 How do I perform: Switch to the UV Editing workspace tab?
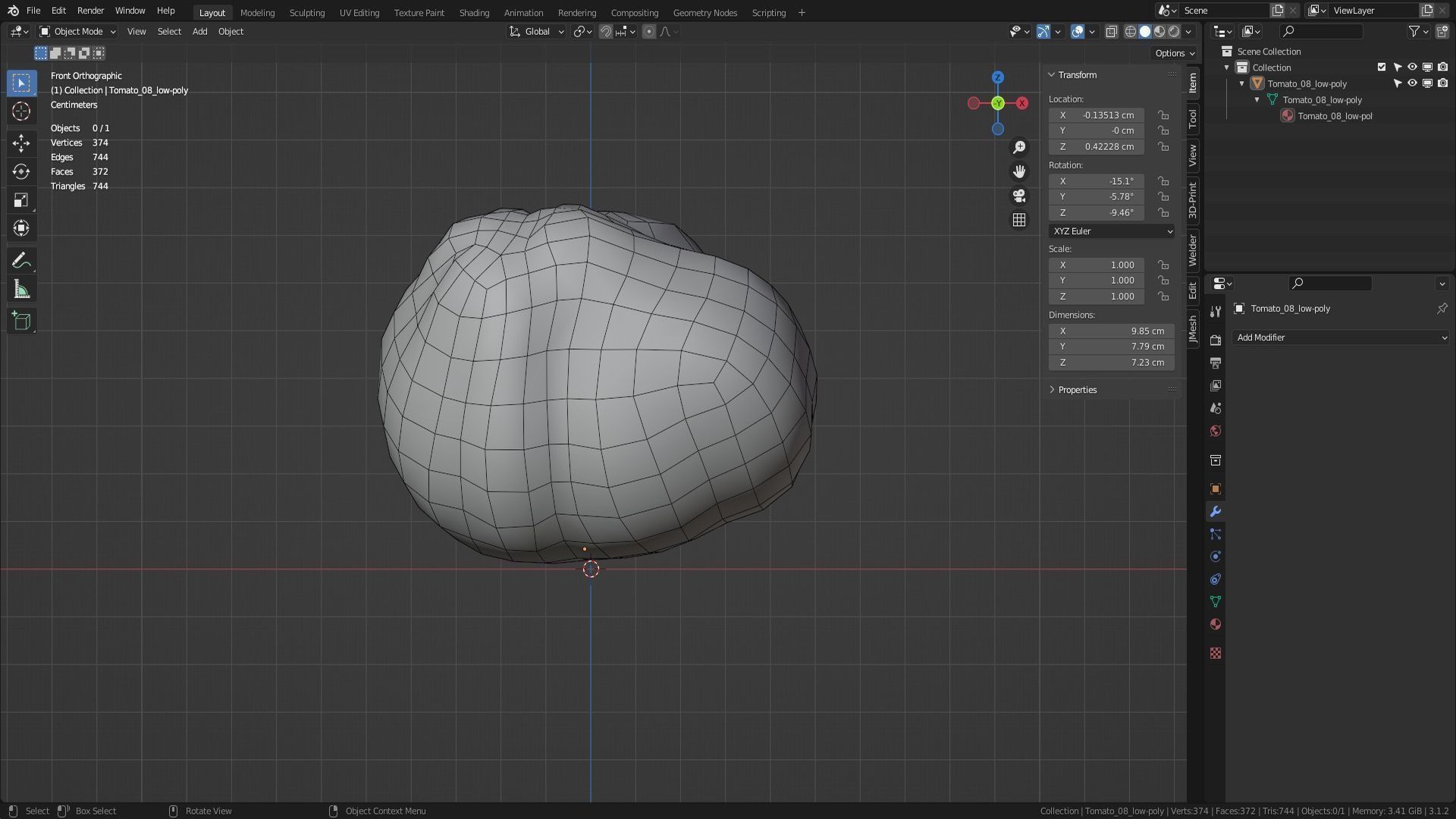(359, 13)
